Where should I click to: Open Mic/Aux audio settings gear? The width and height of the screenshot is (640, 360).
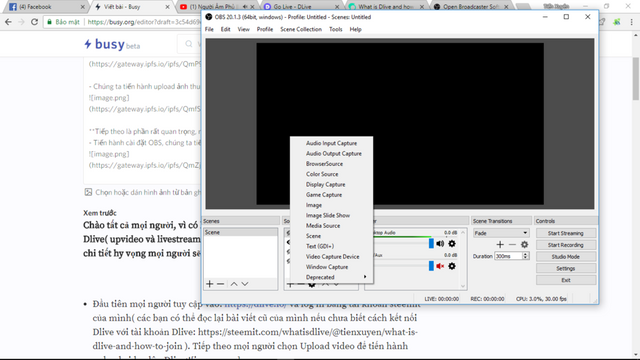click(x=452, y=266)
